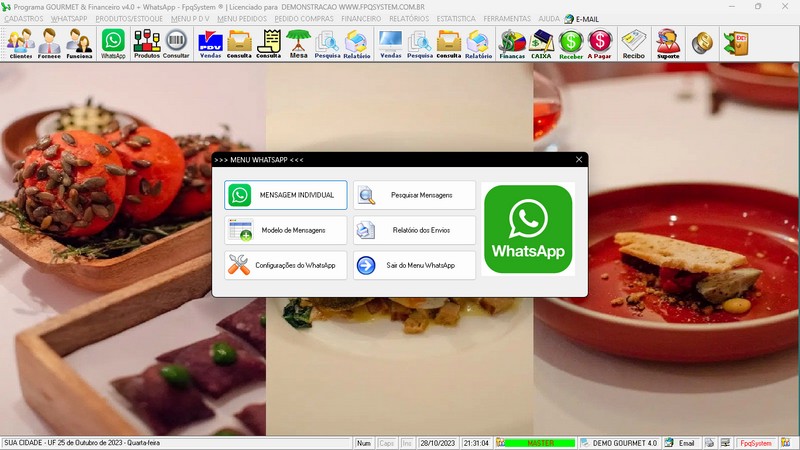This screenshot has width=800, height=450.
Task: Click Sair do Menu WhatsApp
Action: [x=414, y=265]
